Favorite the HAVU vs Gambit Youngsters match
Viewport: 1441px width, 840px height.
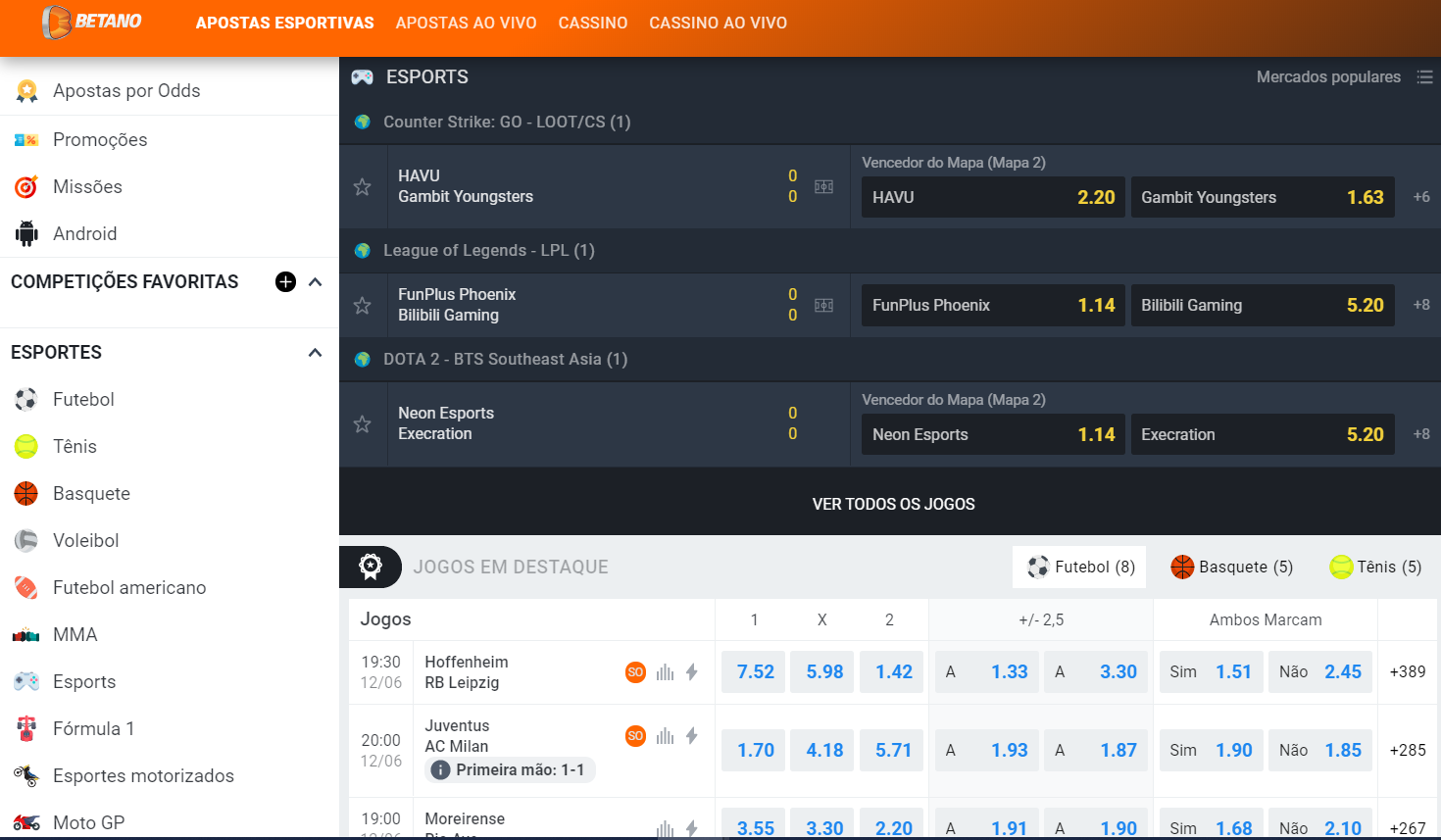363,187
